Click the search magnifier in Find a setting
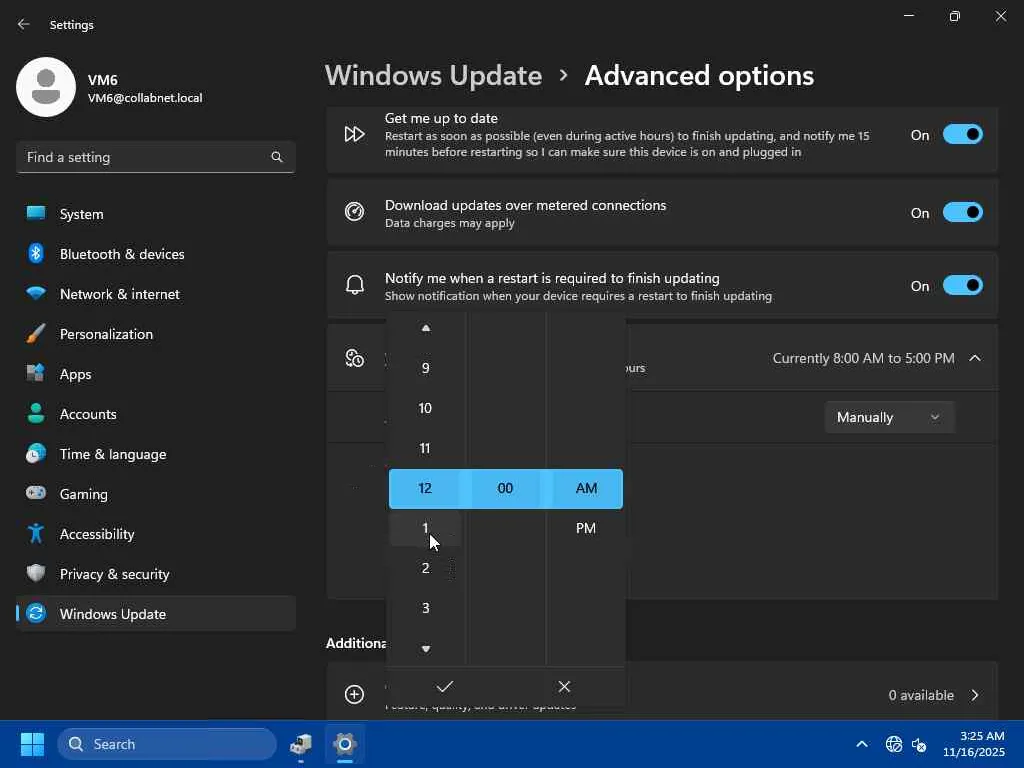1024x768 pixels. 277,157
